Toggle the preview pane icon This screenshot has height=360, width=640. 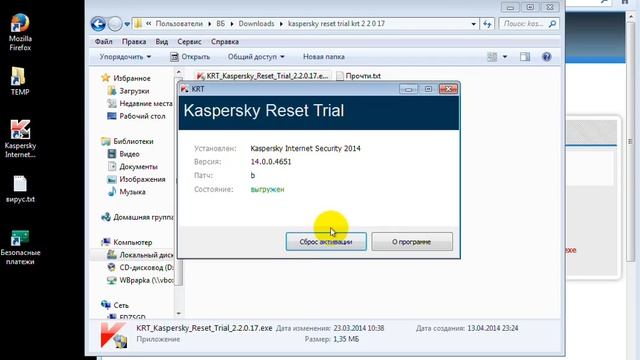tap(525, 57)
